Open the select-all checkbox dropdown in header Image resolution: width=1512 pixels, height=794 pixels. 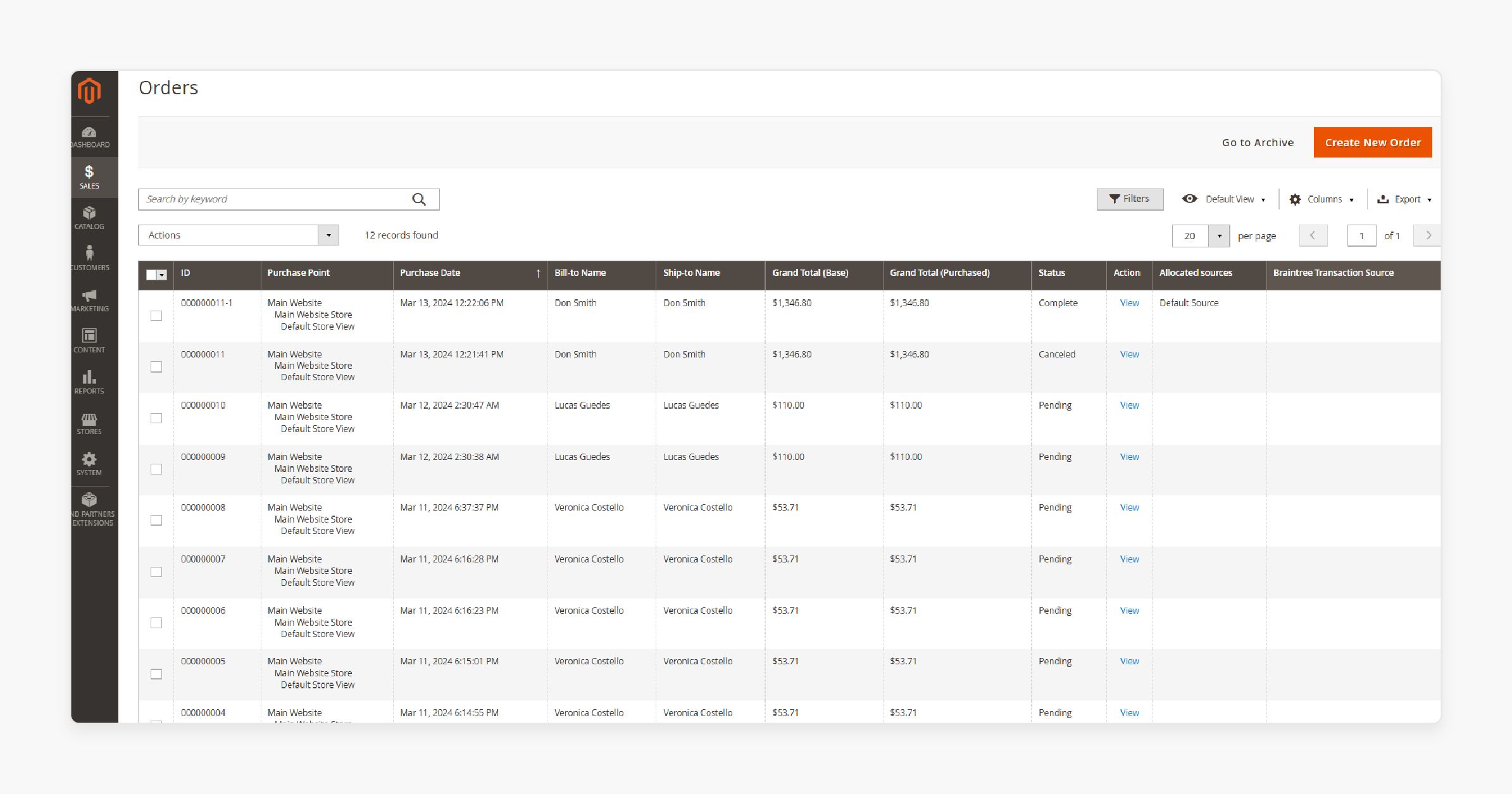point(162,275)
